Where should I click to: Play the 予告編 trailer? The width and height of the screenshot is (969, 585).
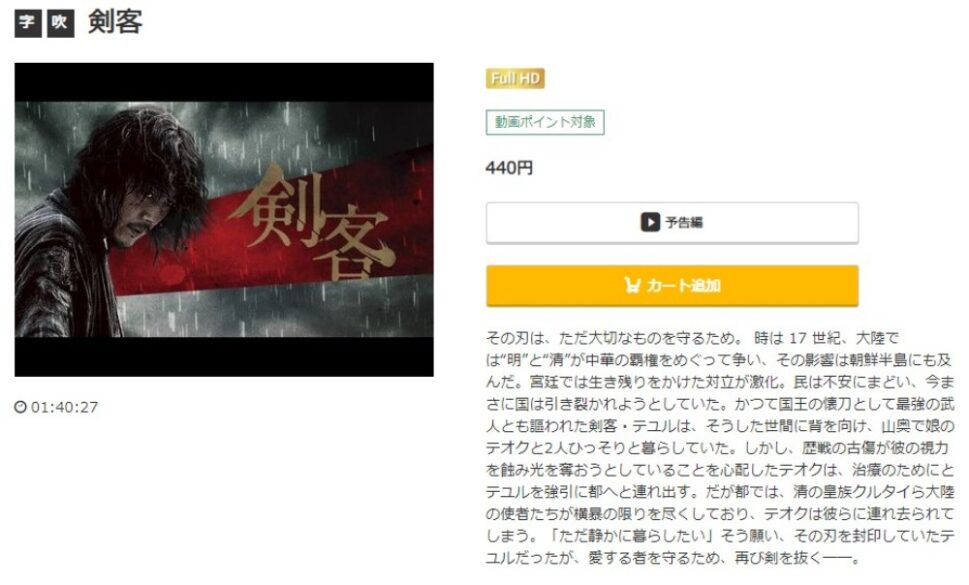(x=672, y=222)
